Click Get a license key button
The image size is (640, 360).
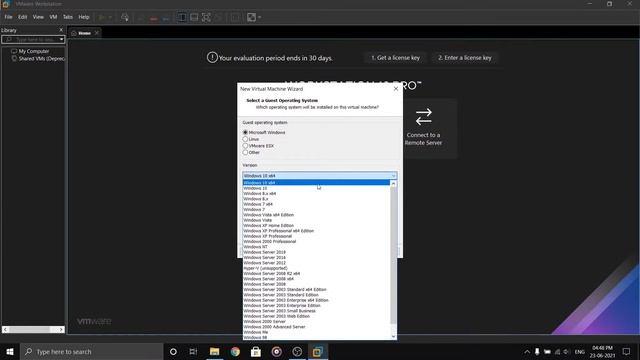pyautogui.click(x=395, y=58)
